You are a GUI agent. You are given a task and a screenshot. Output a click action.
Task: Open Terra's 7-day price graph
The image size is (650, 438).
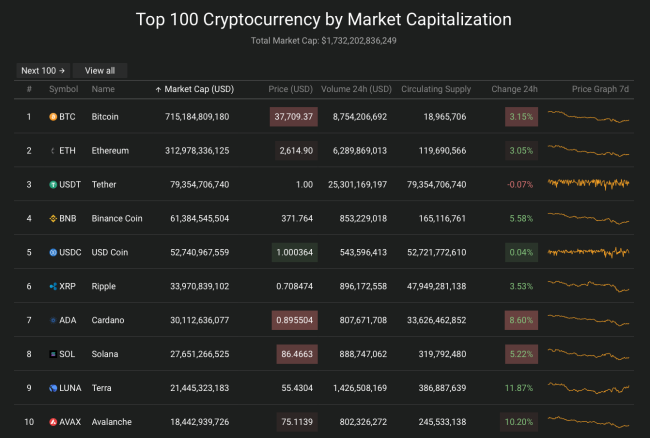(588, 388)
